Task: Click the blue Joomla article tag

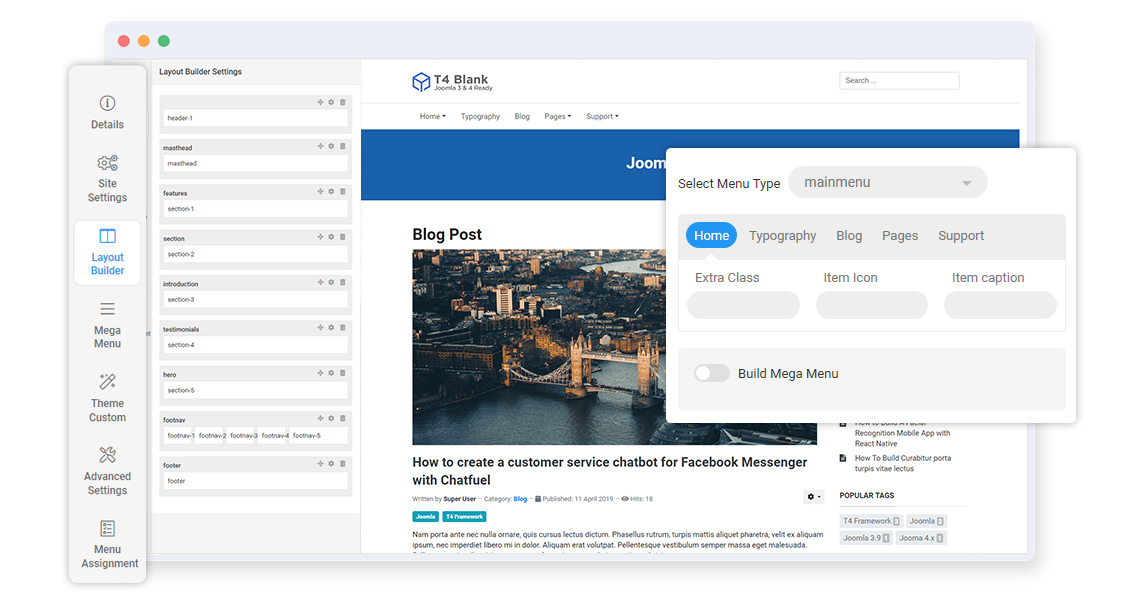Action: pyautogui.click(x=425, y=517)
